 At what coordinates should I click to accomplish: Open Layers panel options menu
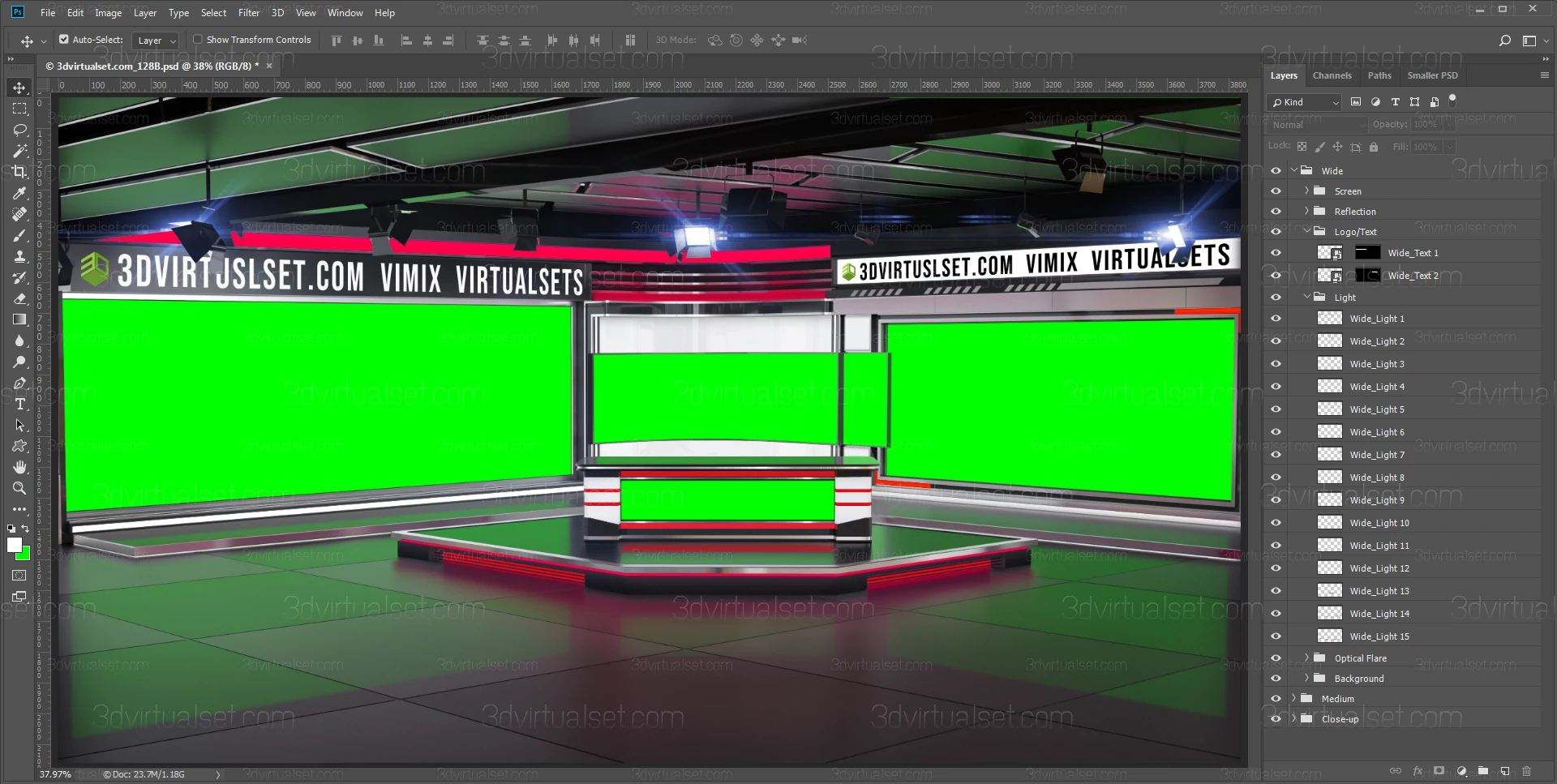(1544, 75)
